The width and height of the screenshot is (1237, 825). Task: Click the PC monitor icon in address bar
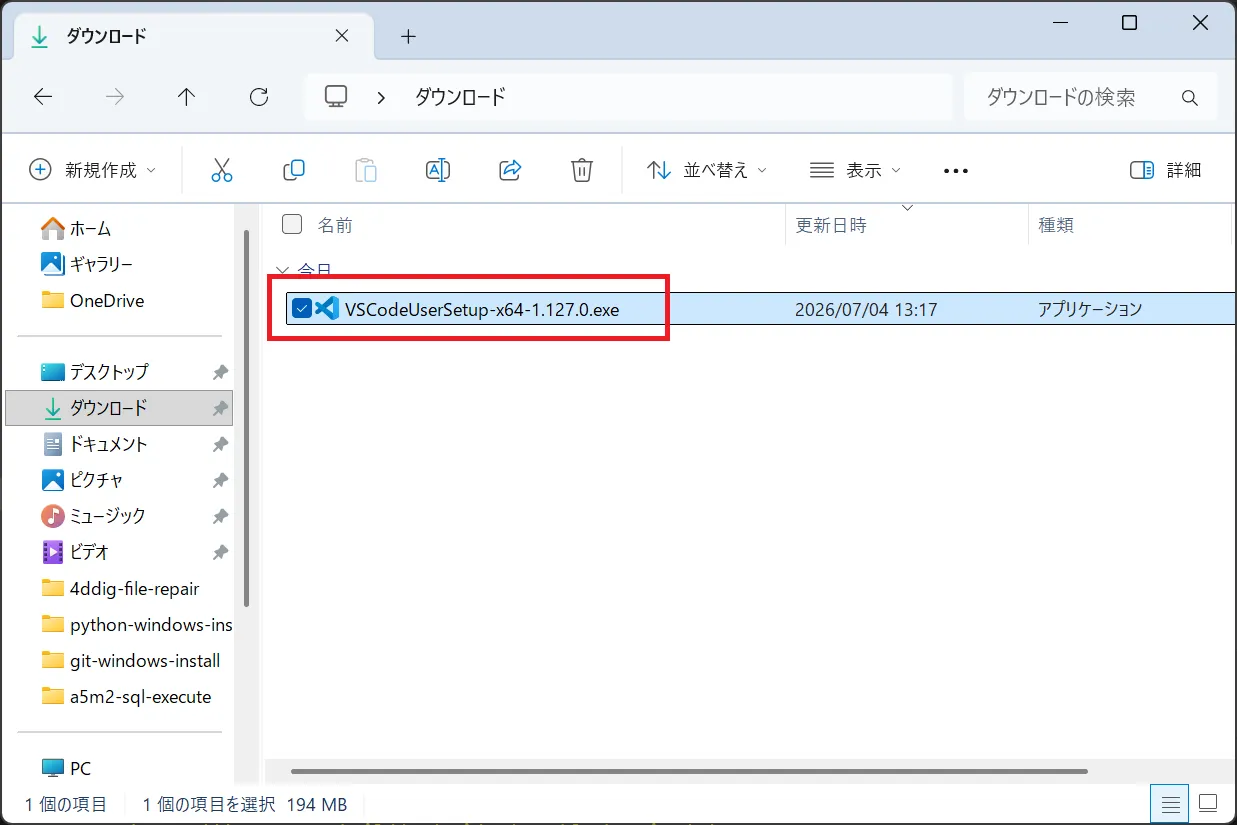337,96
